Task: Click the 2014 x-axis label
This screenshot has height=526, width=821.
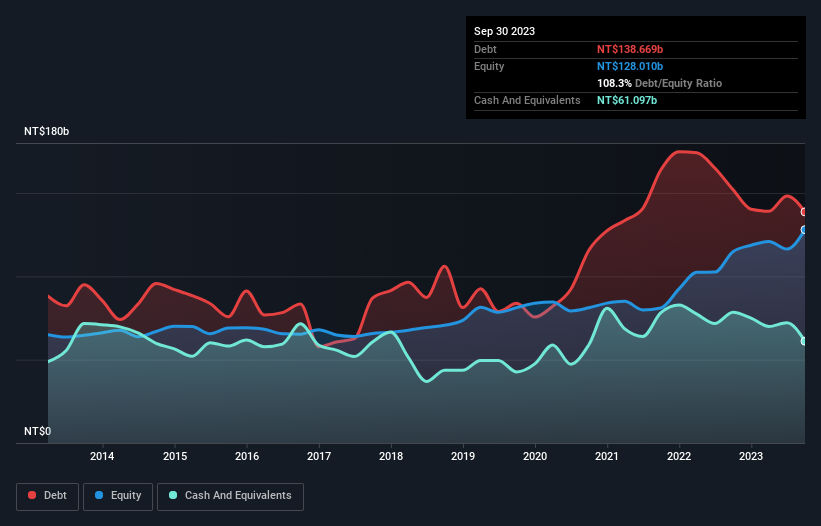Action: tap(102, 456)
